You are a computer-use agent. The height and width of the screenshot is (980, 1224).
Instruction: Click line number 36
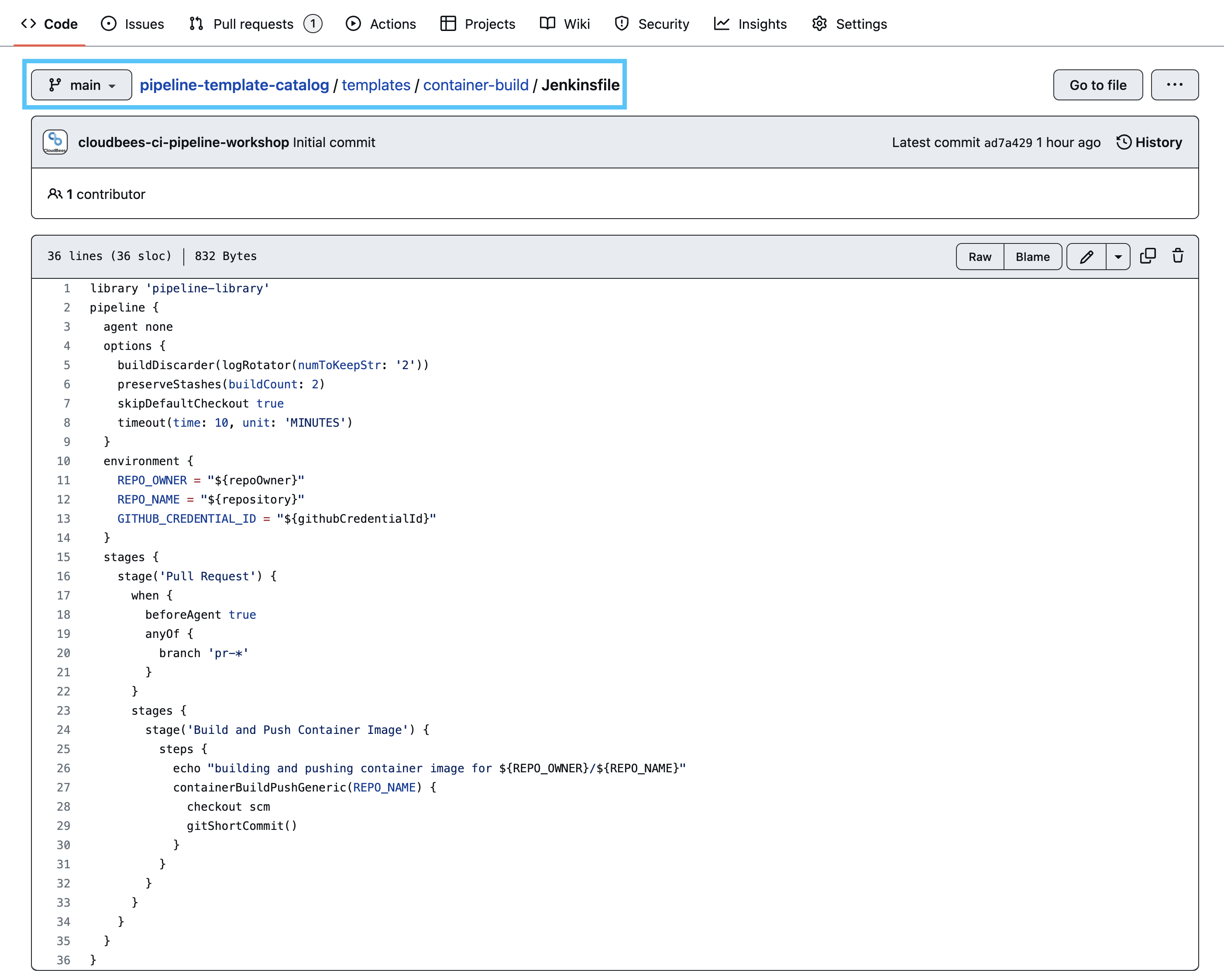tap(63, 960)
